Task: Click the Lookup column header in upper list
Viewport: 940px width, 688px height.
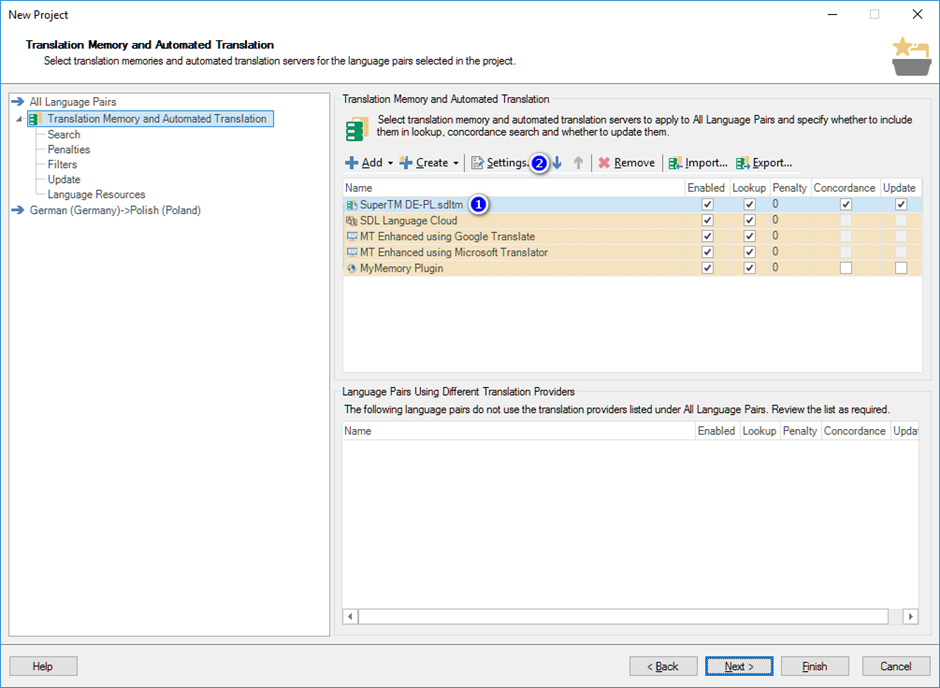Action: click(749, 188)
